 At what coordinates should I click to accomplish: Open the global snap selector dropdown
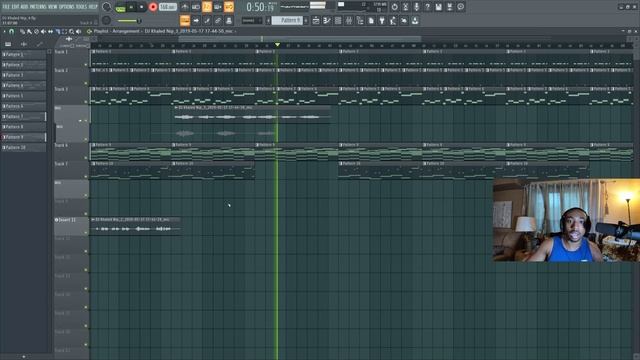(x=252, y=20)
